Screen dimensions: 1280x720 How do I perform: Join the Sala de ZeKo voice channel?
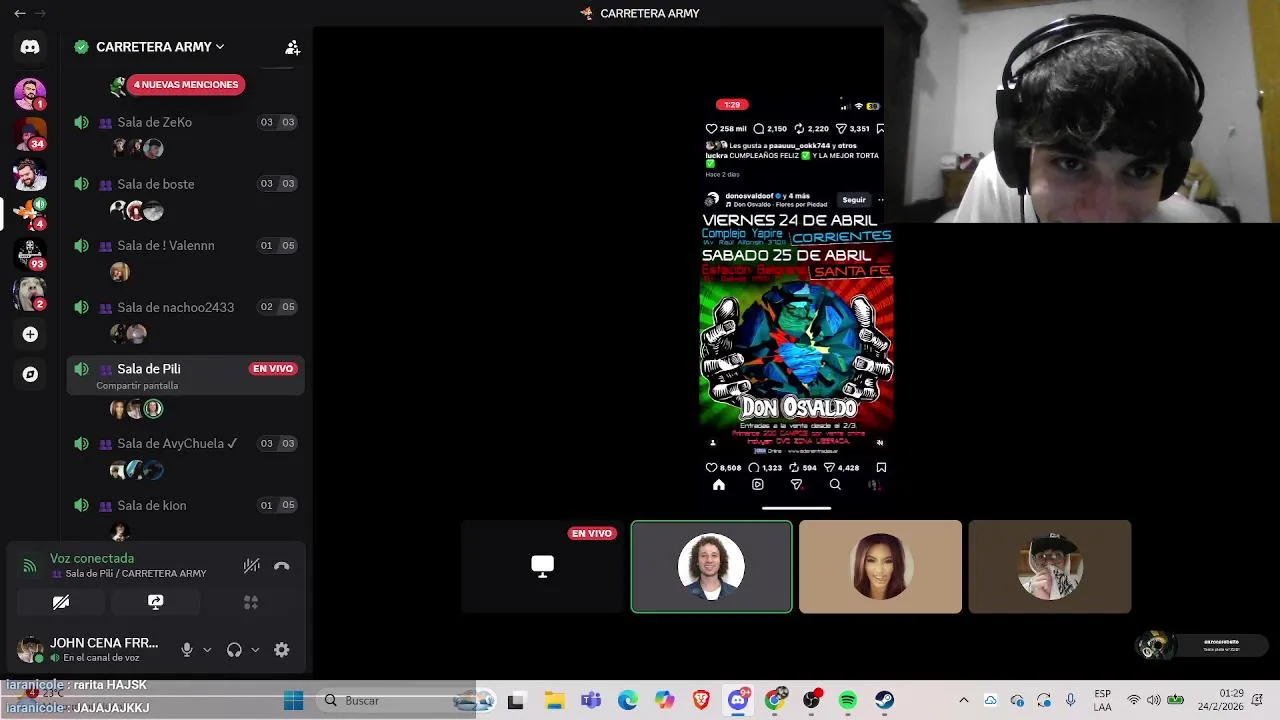point(185,122)
